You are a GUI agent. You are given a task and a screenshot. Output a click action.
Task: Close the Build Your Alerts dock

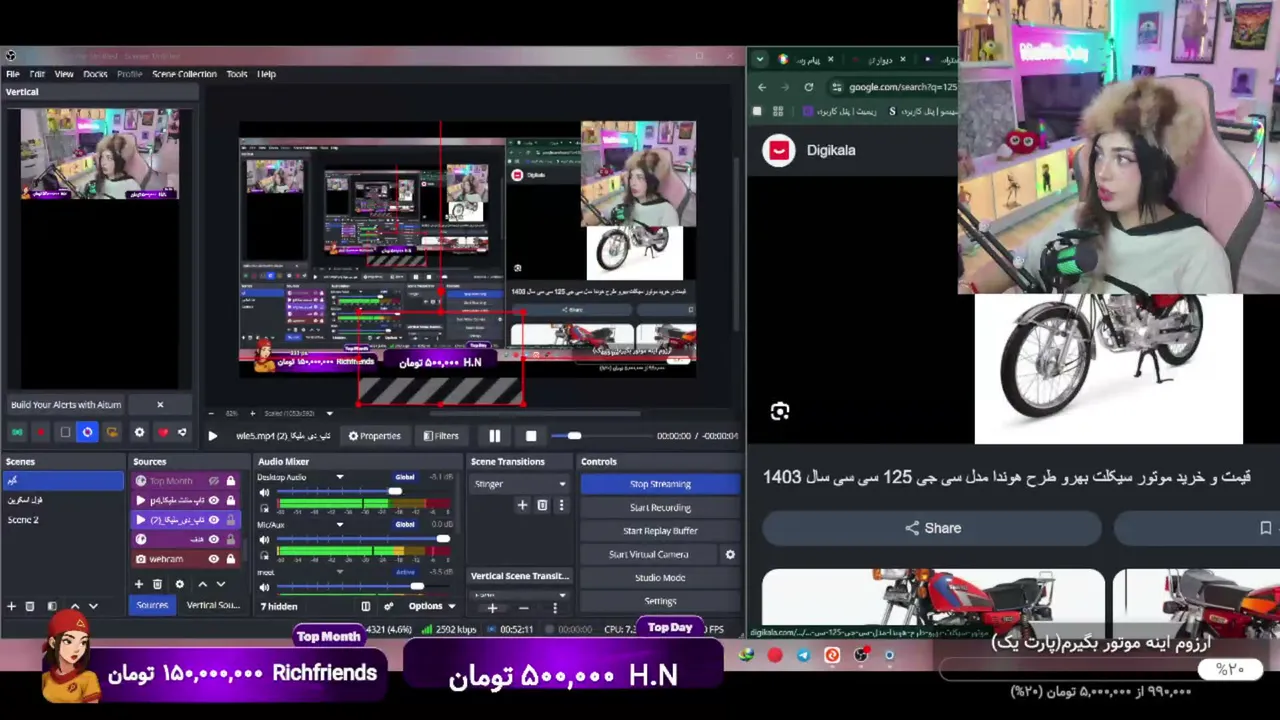pos(160,404)
